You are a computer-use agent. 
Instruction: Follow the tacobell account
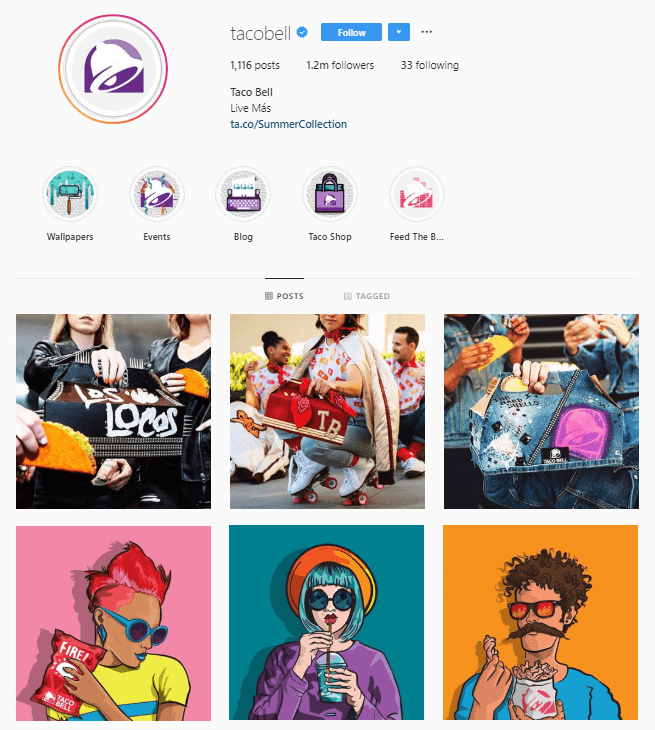point(351,32)
